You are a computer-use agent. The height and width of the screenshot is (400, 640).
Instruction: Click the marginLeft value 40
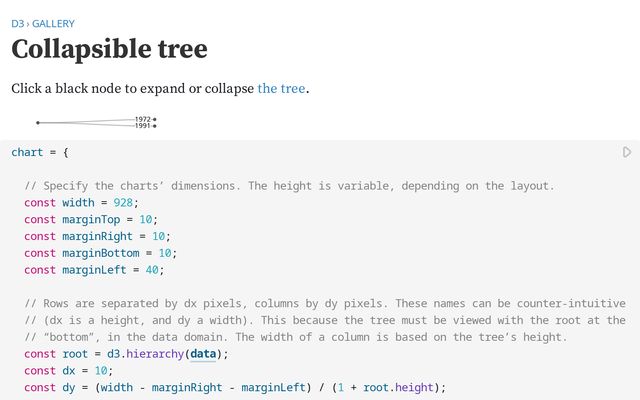[x=146, y=269]
